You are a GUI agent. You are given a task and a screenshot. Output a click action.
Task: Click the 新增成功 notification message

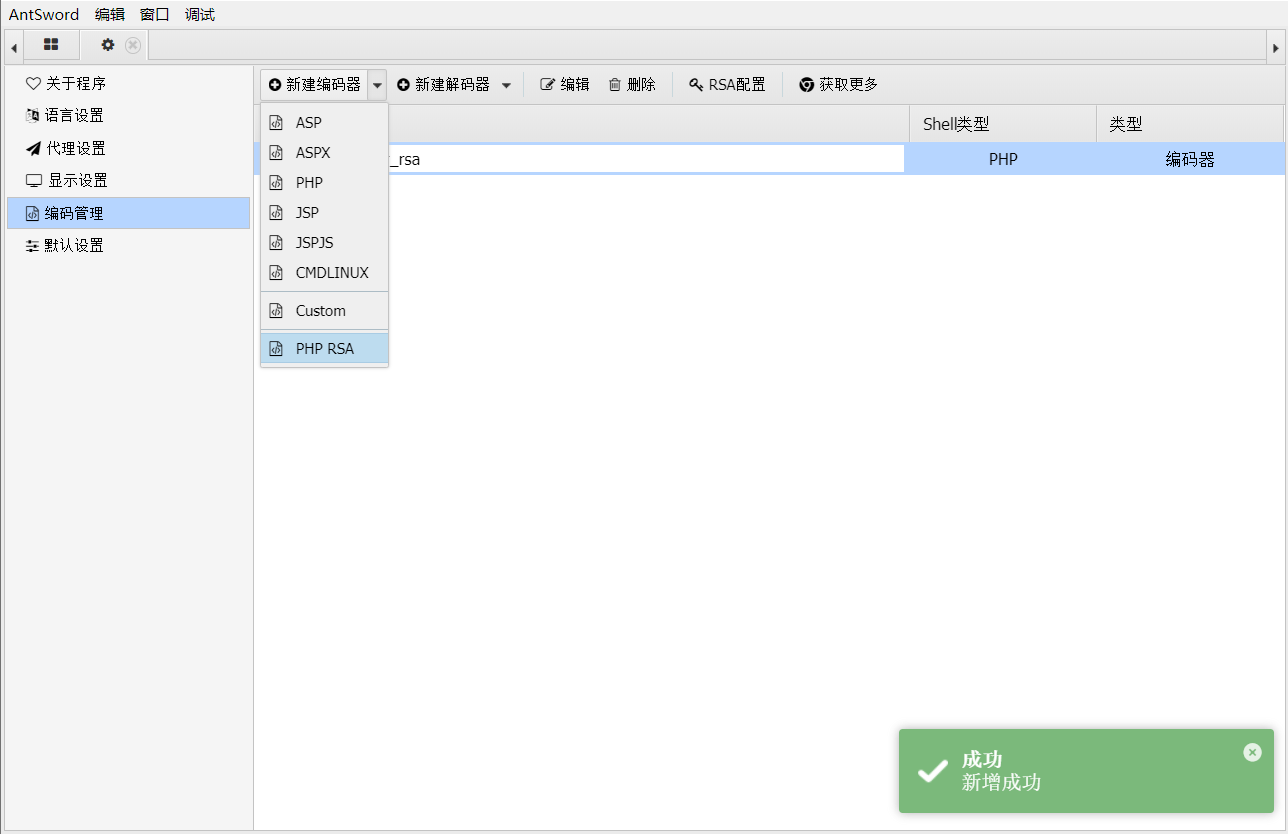pos(1001,783)
